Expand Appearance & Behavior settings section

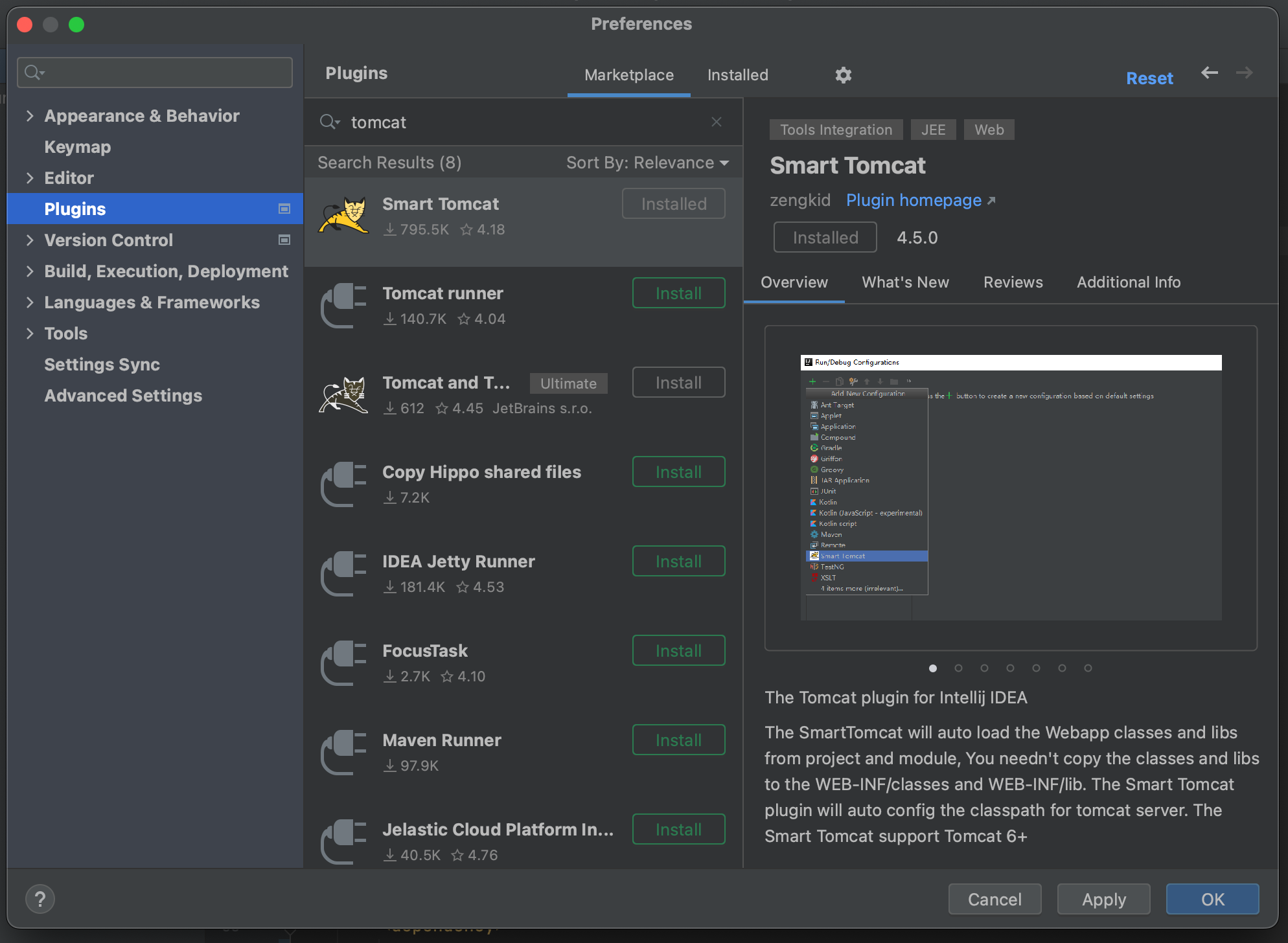click(x=30, y=116)
